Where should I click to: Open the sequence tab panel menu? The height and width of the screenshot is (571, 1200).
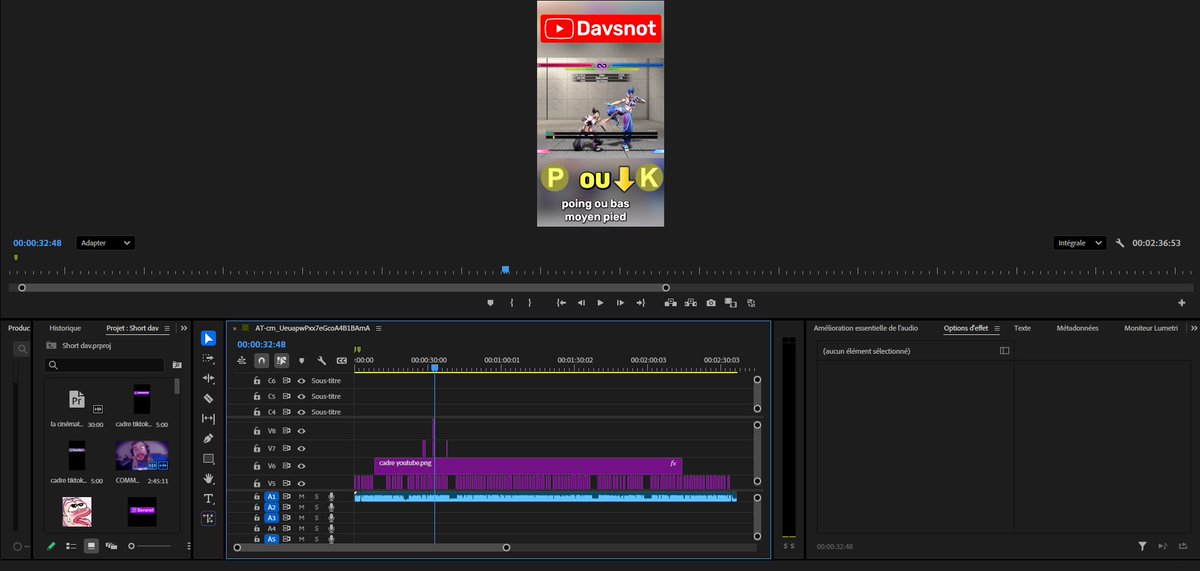(379, 328)
